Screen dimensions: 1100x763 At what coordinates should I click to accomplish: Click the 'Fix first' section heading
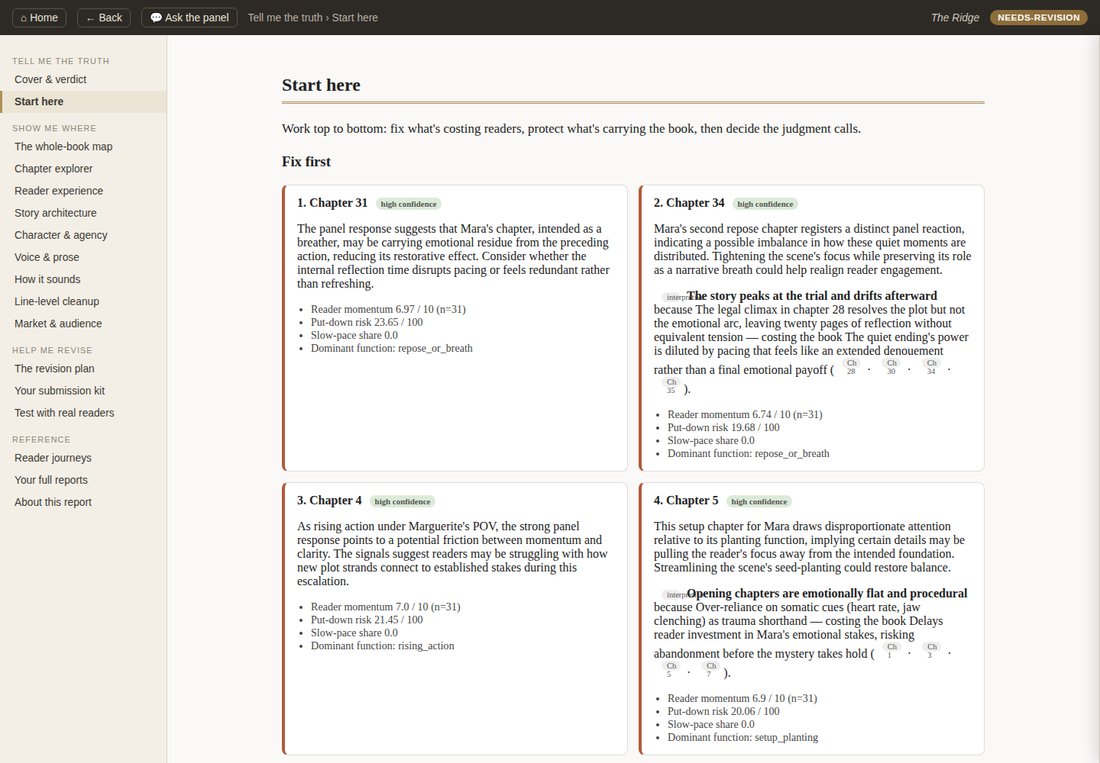(x=306, y=161)
